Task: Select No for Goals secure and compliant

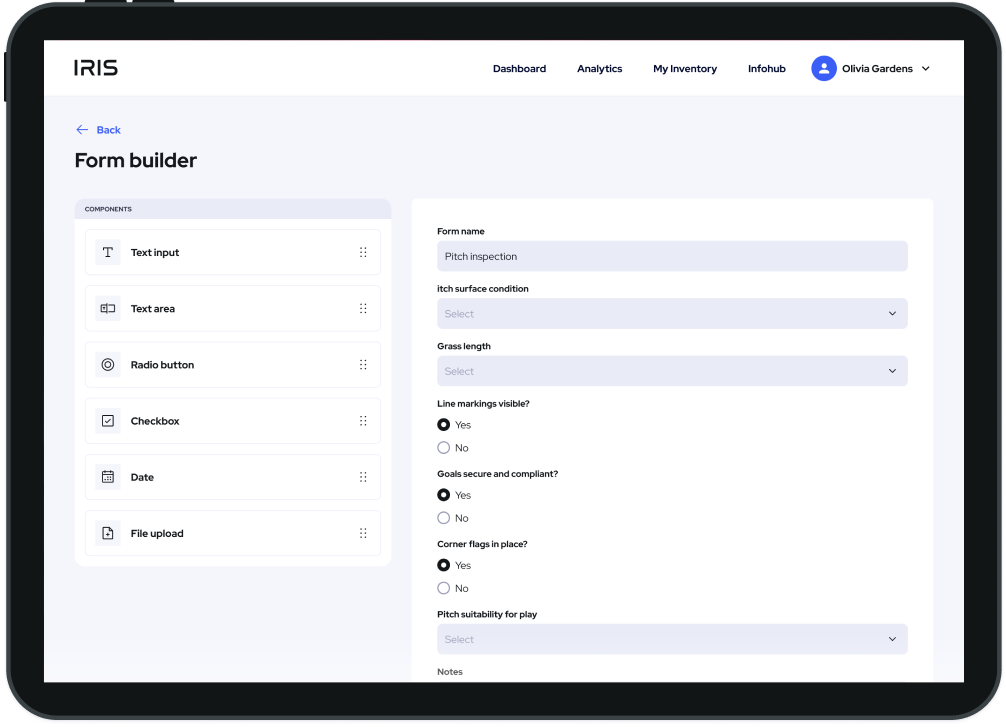Action: point(442,517)
